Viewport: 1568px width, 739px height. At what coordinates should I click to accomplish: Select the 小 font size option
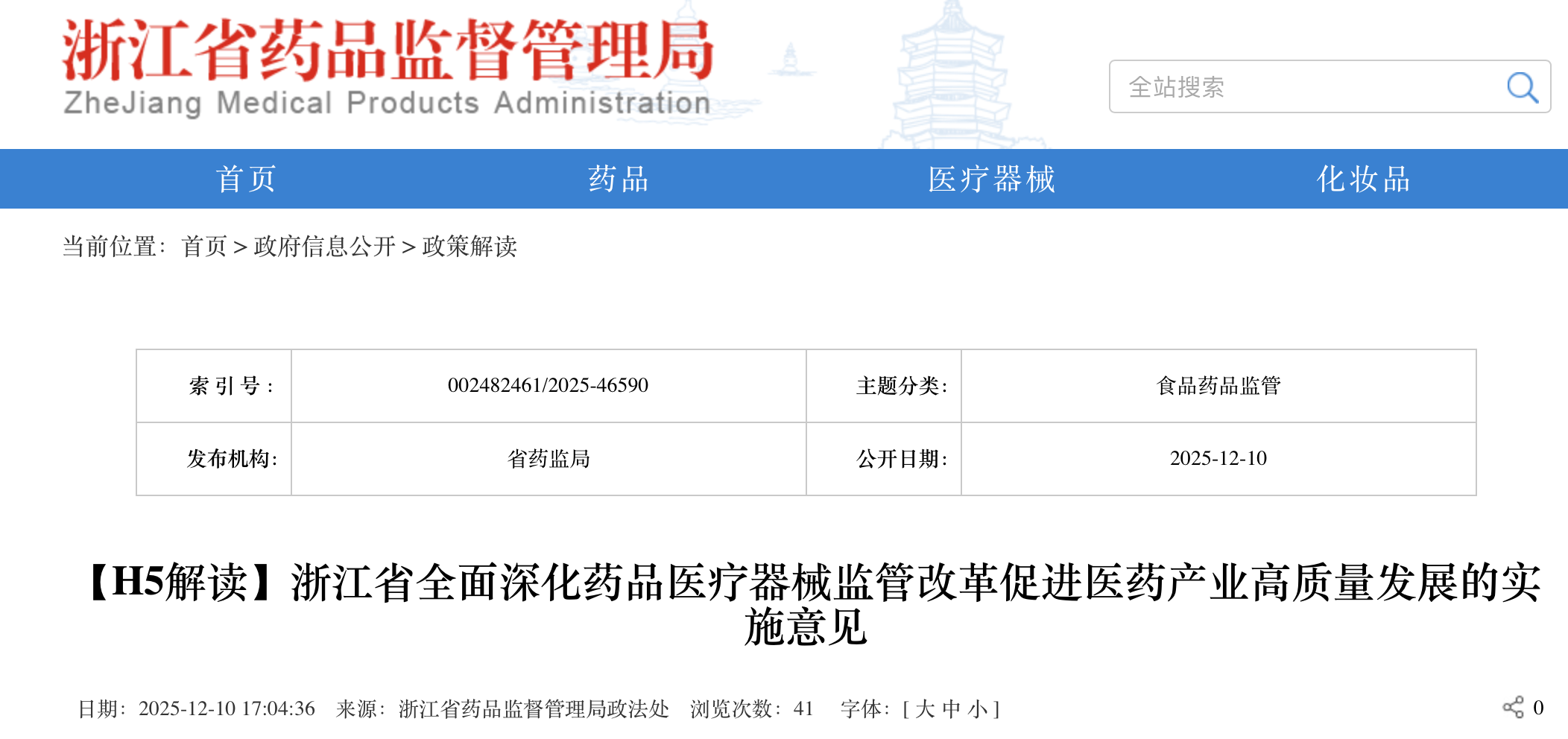pos(977,708)
